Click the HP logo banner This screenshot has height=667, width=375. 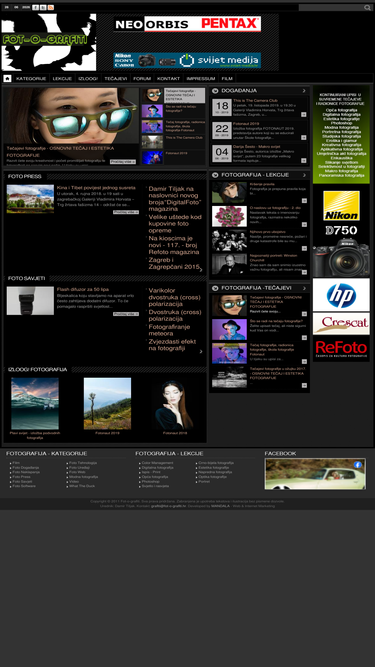pyautogui.click(x=341, y=295)
